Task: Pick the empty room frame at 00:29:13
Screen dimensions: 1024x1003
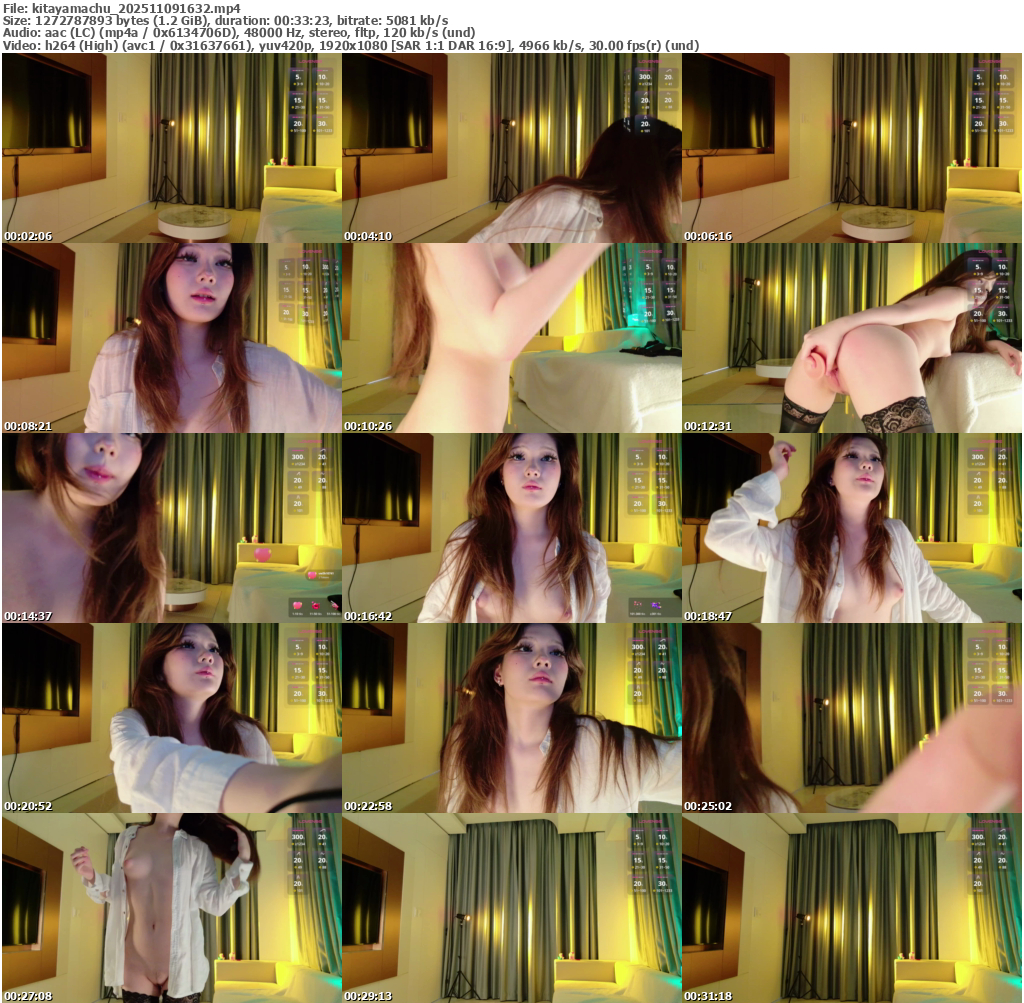Action: point(512,908)
